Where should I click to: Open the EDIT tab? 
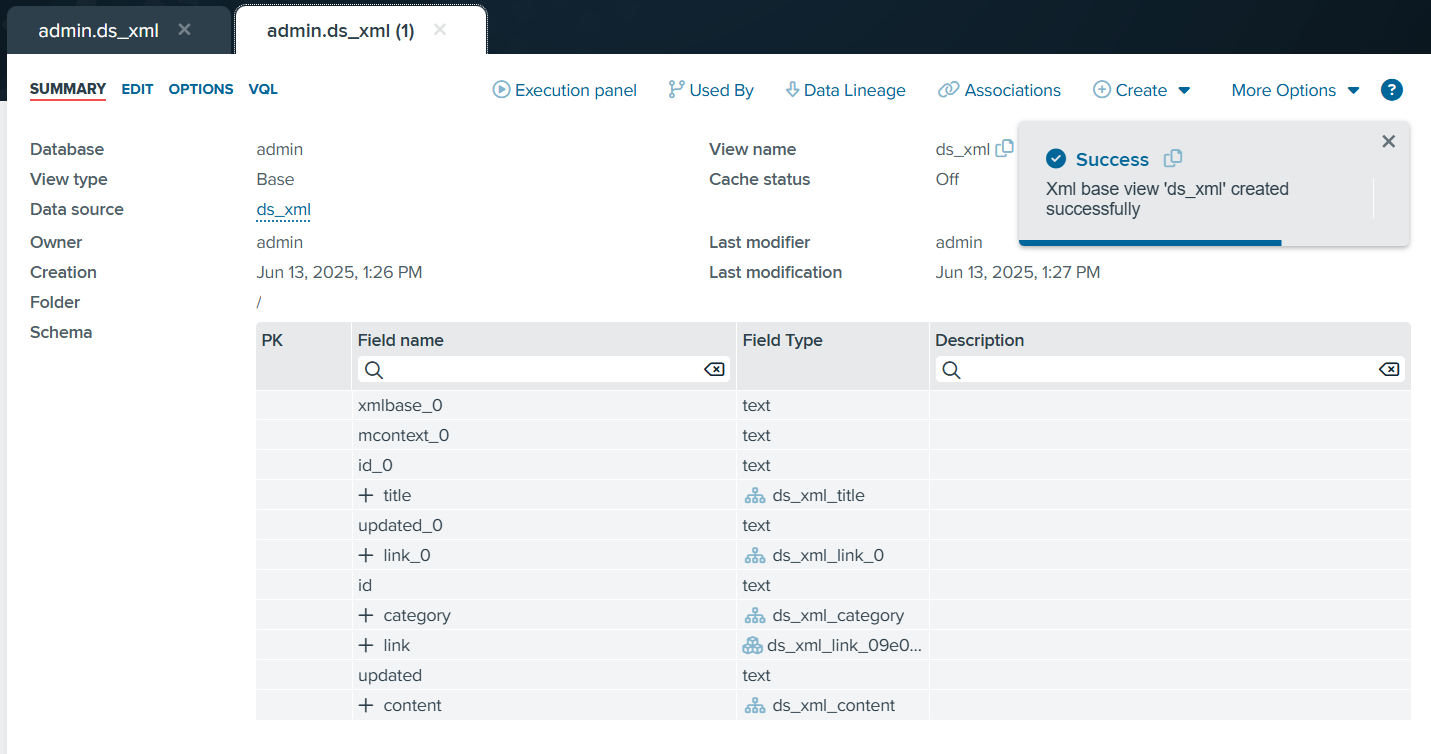coord(138,89)
